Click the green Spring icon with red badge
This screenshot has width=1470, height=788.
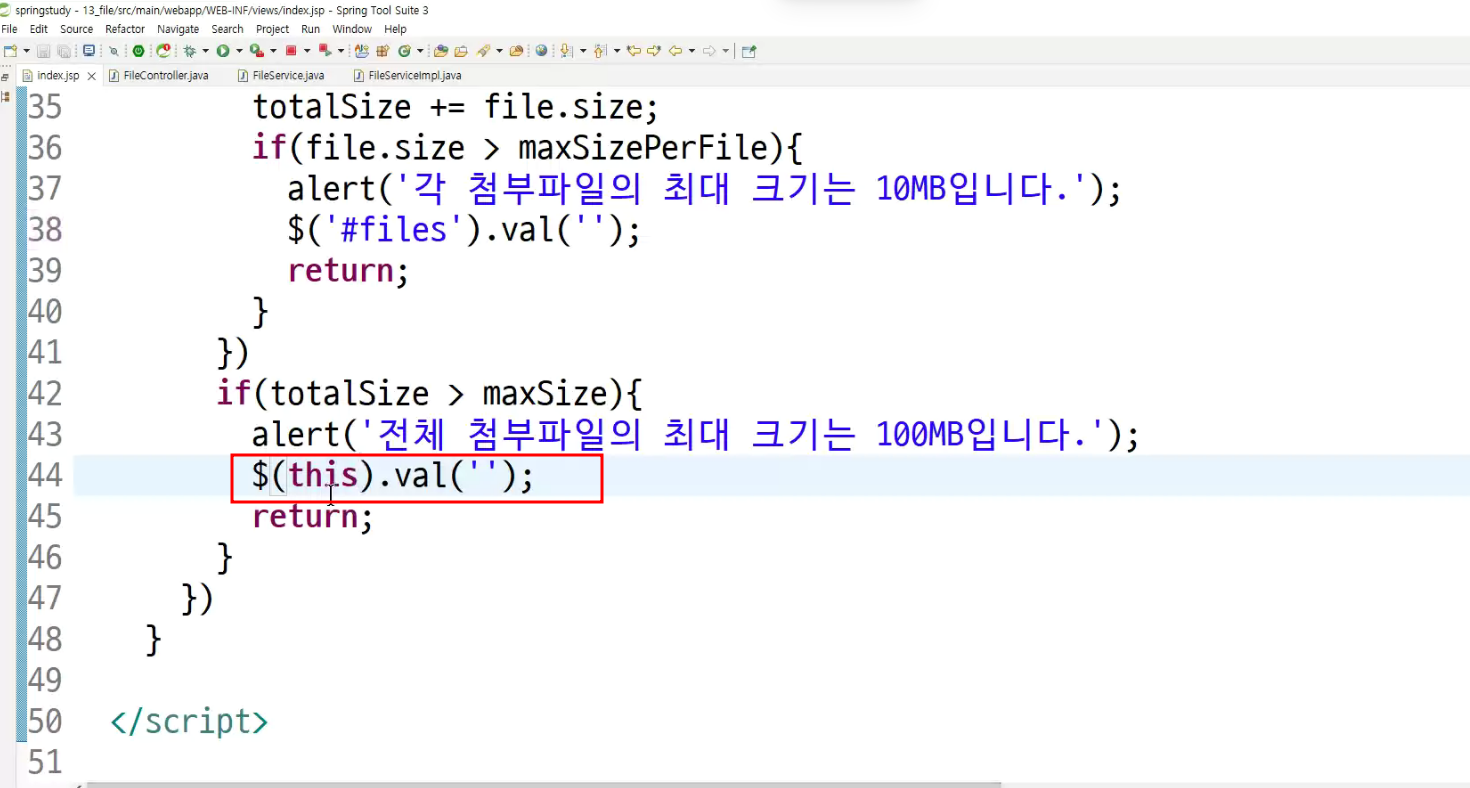[163, 50]
